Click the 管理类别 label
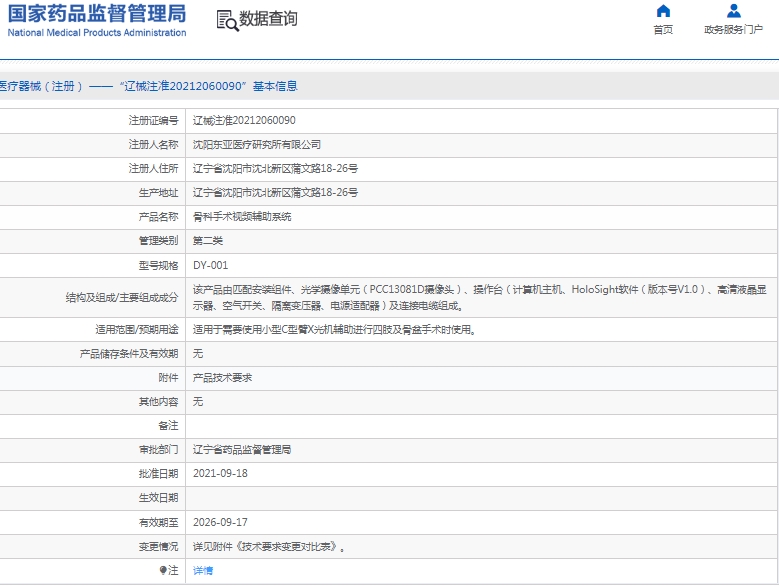 click(158, 241)
